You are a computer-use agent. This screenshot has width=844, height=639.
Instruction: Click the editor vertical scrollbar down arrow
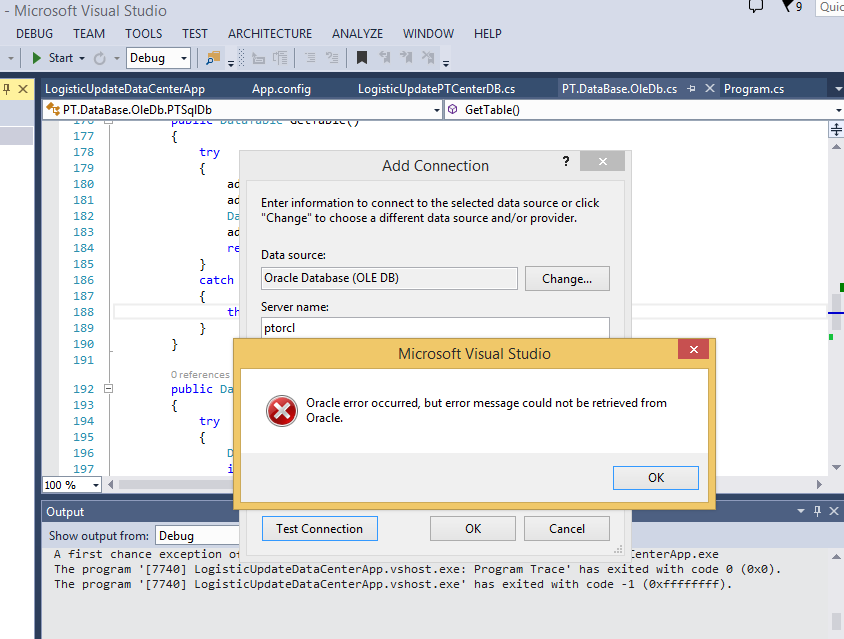836,467
